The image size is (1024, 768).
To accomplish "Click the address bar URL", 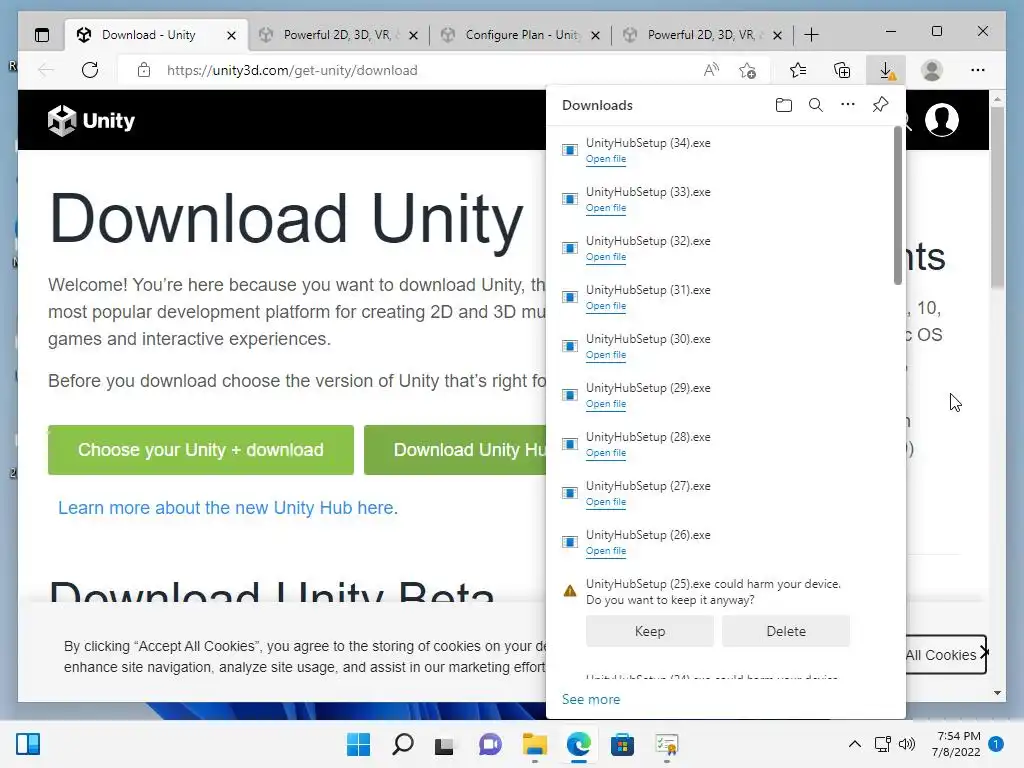I will pos(292,71).
